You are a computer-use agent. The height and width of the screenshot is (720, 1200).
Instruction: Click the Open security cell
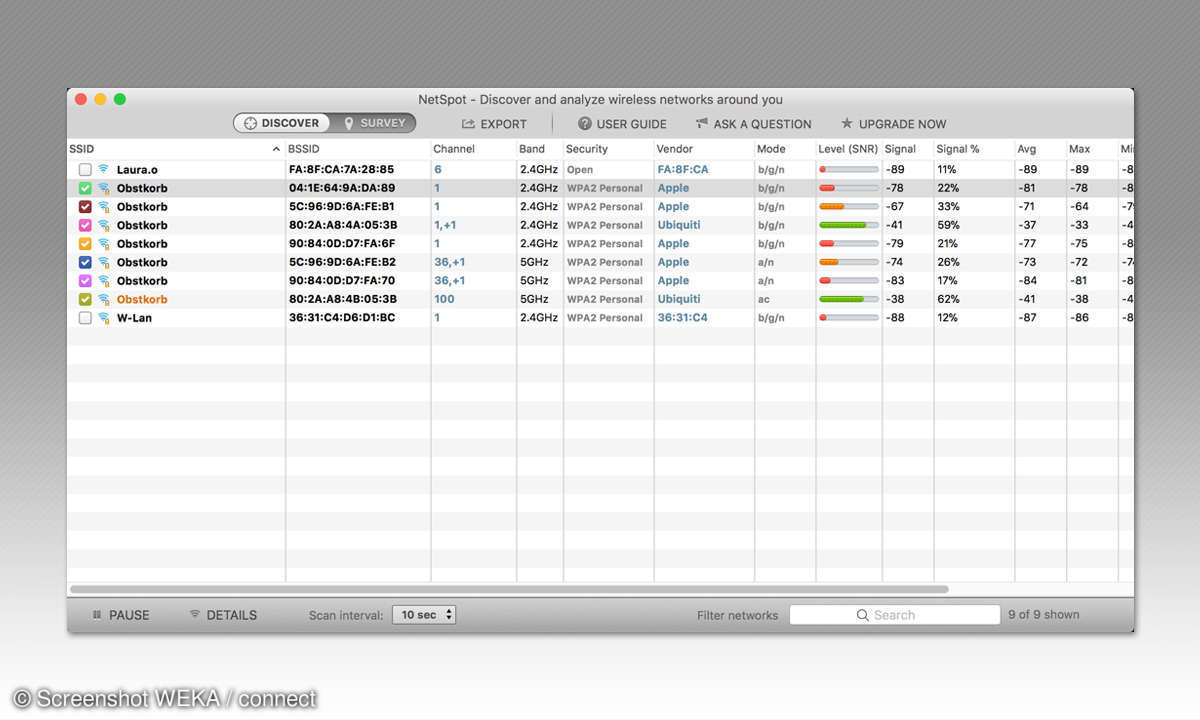tap(580, 170)
